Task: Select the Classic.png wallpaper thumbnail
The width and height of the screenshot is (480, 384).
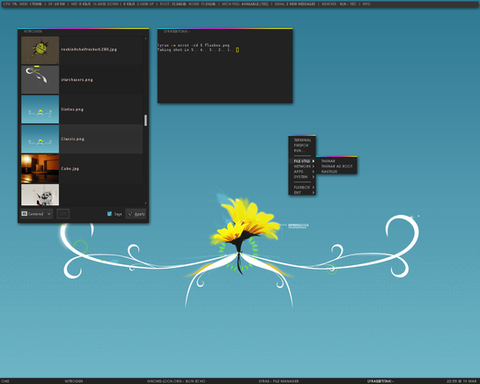Action: (40, 139)
